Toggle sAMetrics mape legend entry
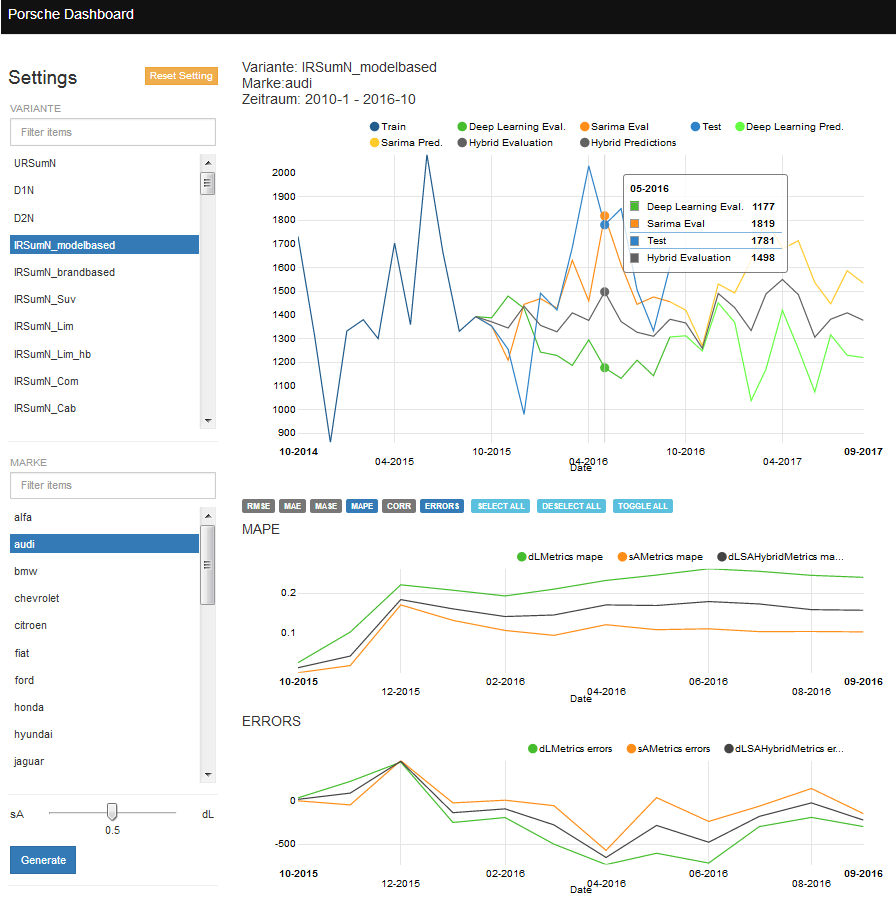This screenshot has width=896, height=909. click(660, 557)
